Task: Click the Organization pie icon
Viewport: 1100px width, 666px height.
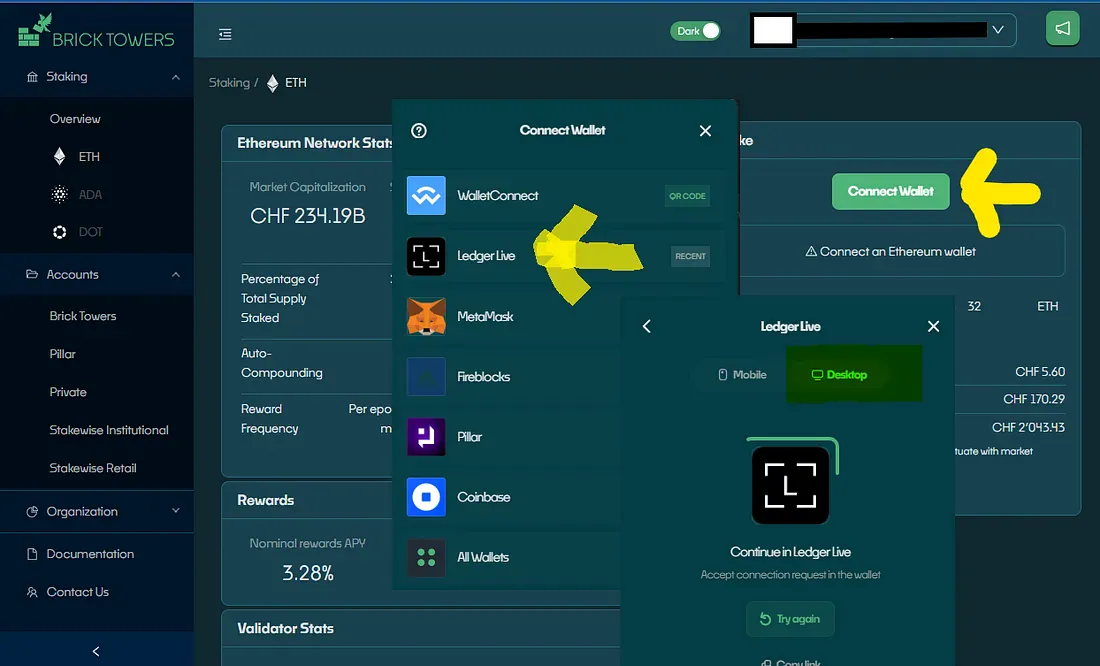Action: pyautogui.click(x=32, y=512)
